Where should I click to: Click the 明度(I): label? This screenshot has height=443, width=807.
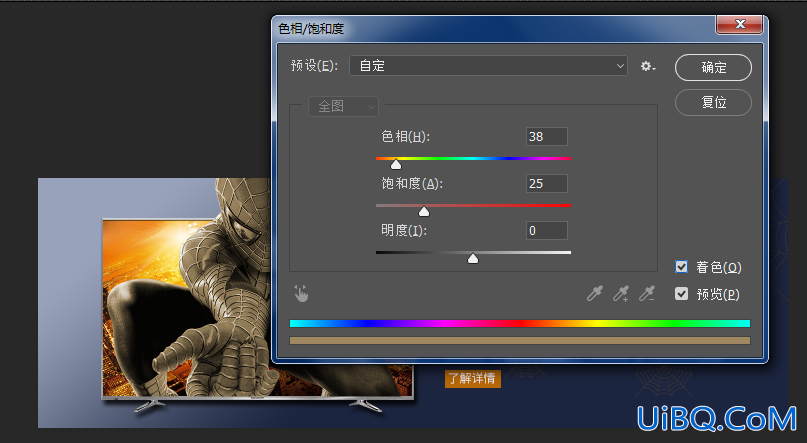pyautogui.click(x=404, y=231)
